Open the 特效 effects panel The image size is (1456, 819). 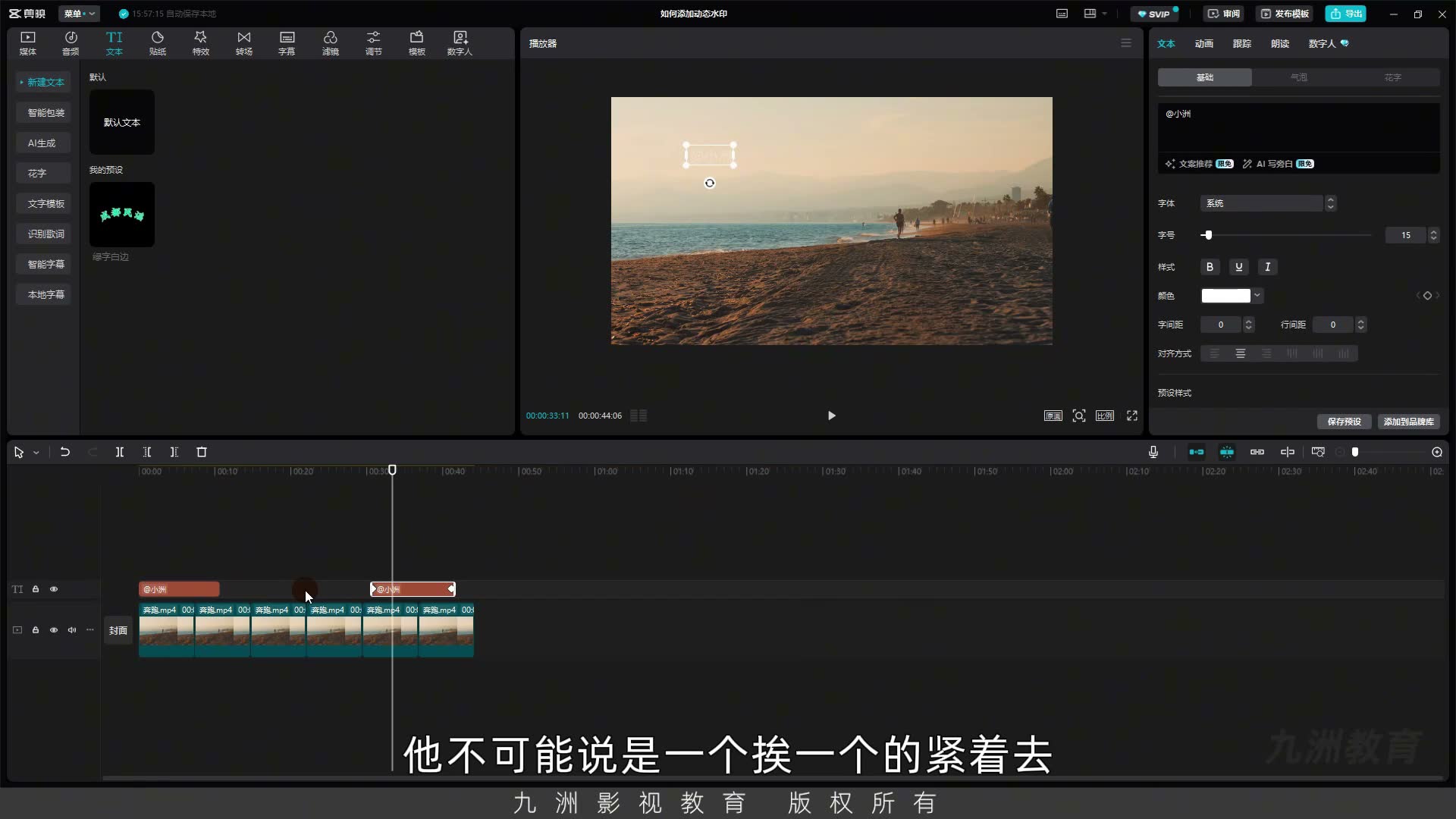point(201,43)
